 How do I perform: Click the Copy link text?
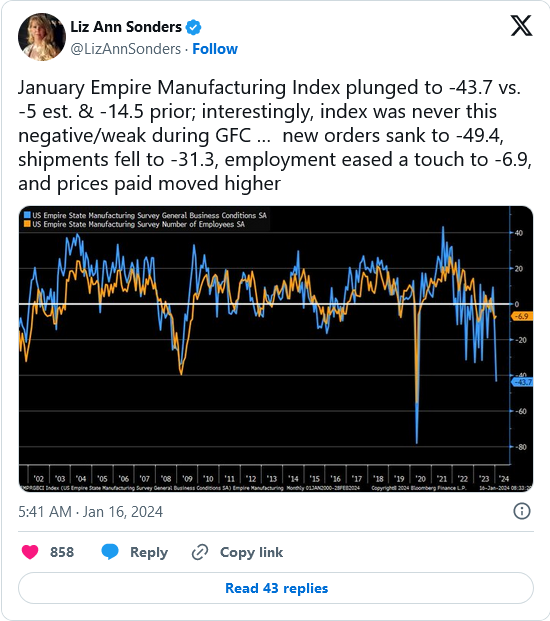pos(251,552)
